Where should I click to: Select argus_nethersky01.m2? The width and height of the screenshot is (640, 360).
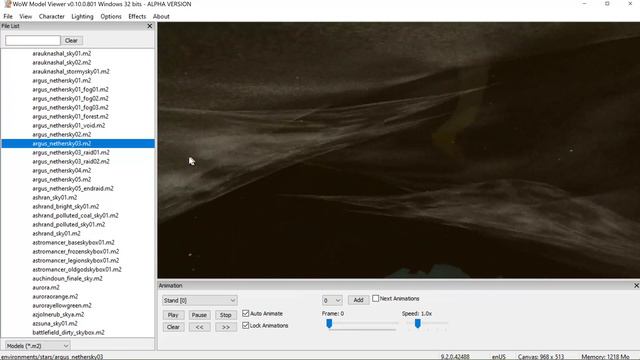62,80
